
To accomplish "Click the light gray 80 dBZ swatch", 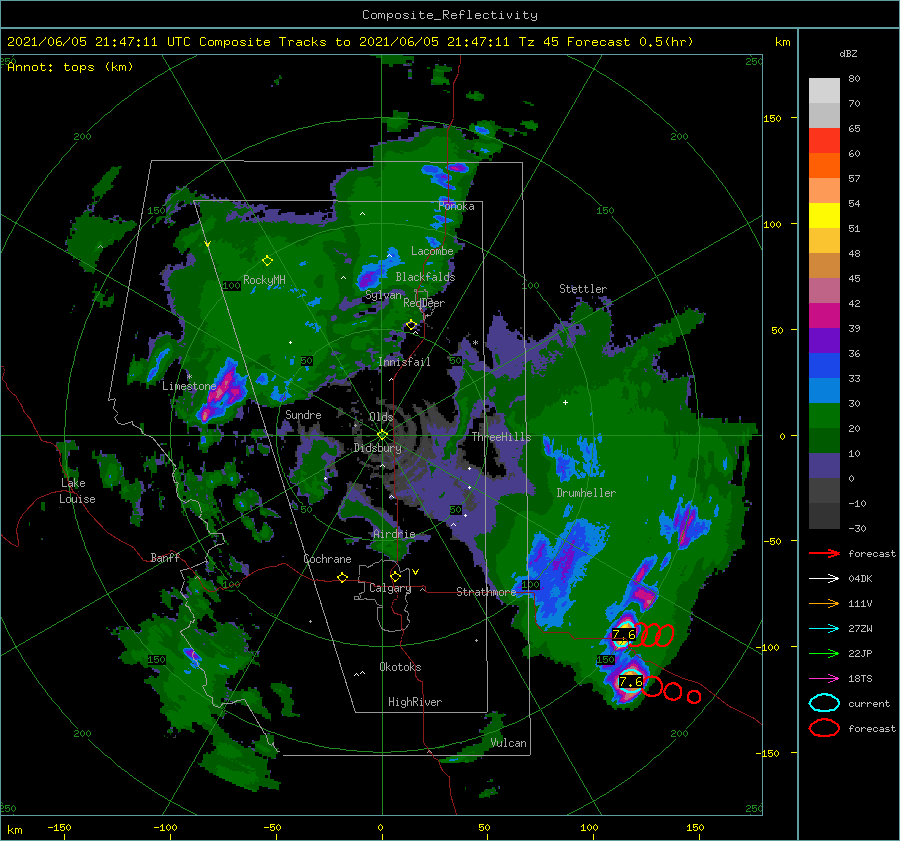I will tap(824, 91).
